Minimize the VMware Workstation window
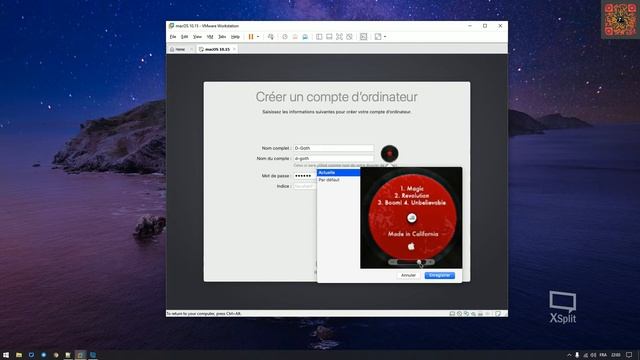The height and width of the screenshot is (360, 640). [x=470, y=26]
